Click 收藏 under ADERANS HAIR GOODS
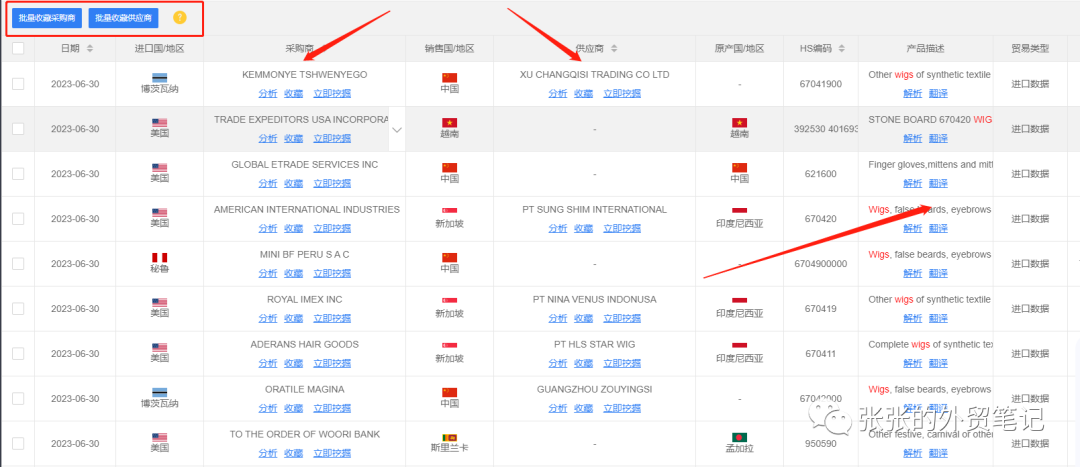1080x467 pixels. [293, 363]
